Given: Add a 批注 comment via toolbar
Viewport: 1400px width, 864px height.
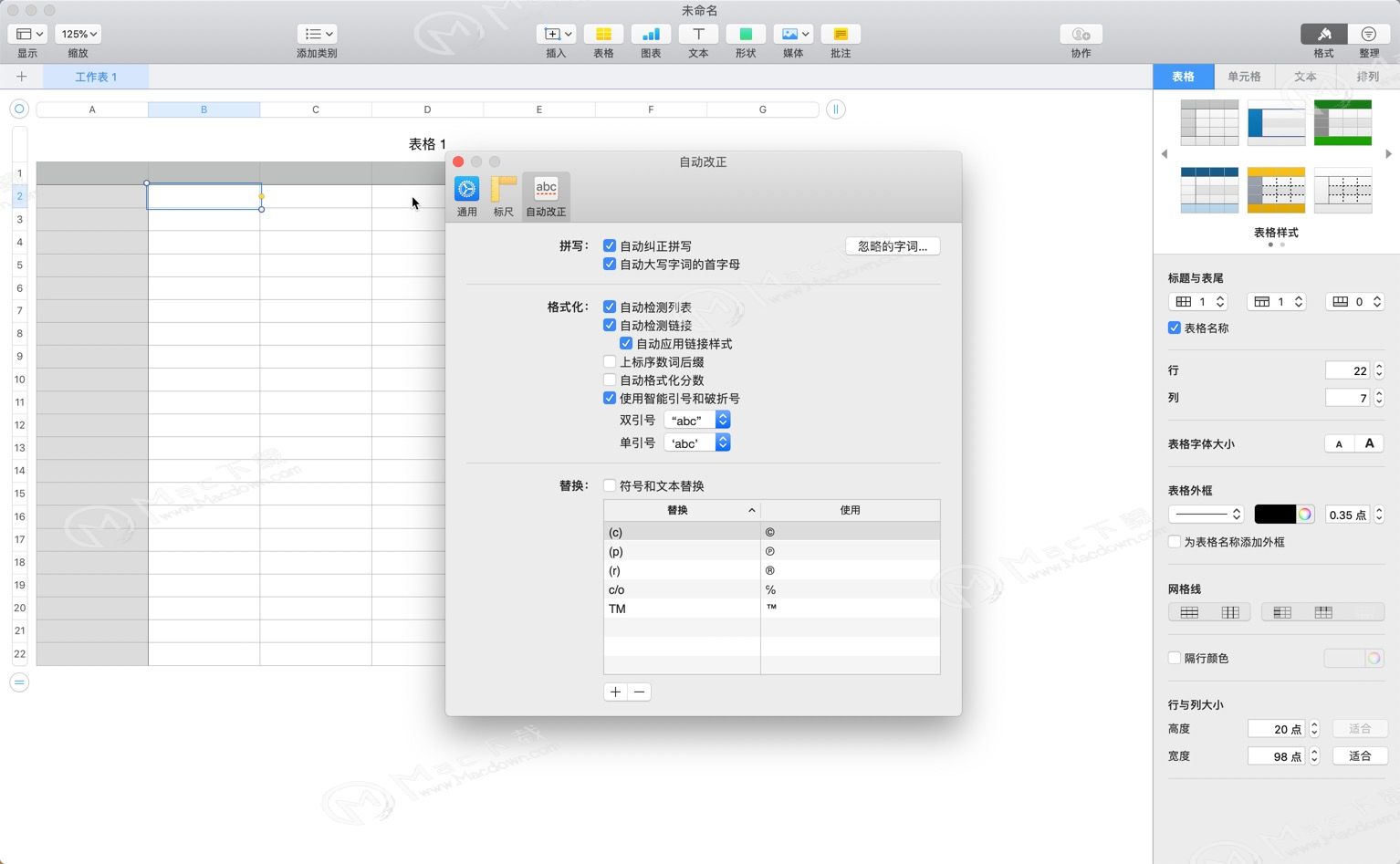Looking at the screenshot, I should click(841, 35).
